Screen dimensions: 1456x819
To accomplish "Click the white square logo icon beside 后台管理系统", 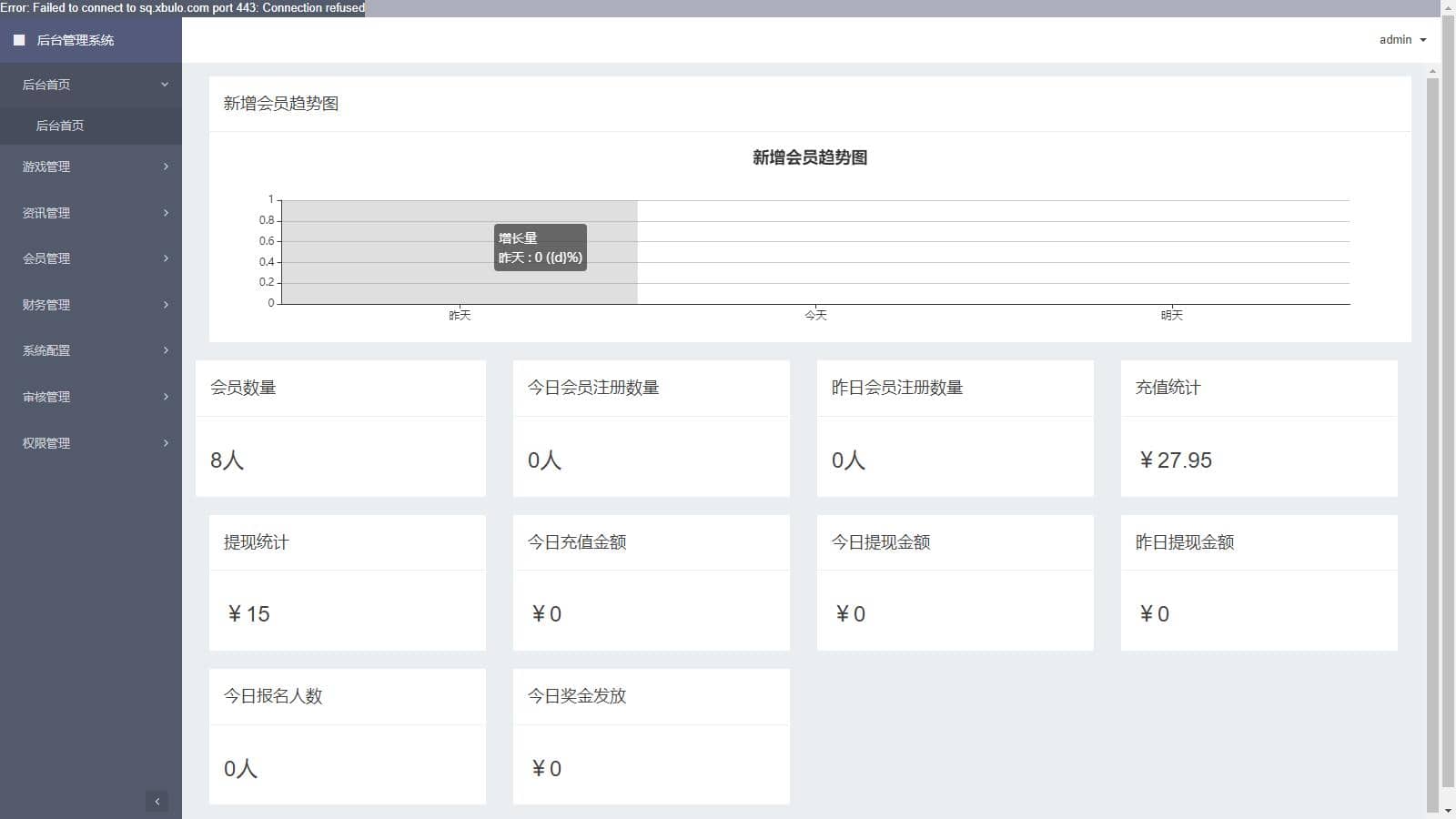I will 19,40.
